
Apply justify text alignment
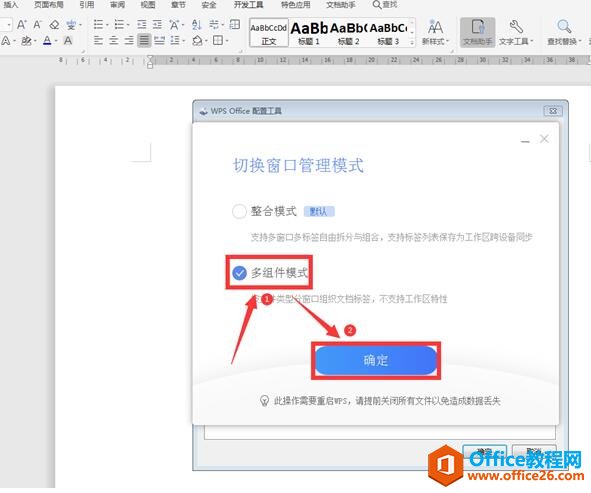pos(144,40)
